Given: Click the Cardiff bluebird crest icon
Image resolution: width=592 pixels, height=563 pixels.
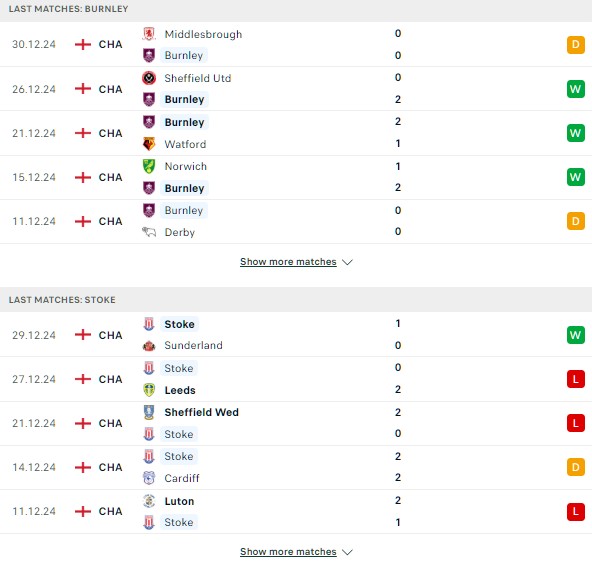Looking at the screenshot, I should [149, 478].
